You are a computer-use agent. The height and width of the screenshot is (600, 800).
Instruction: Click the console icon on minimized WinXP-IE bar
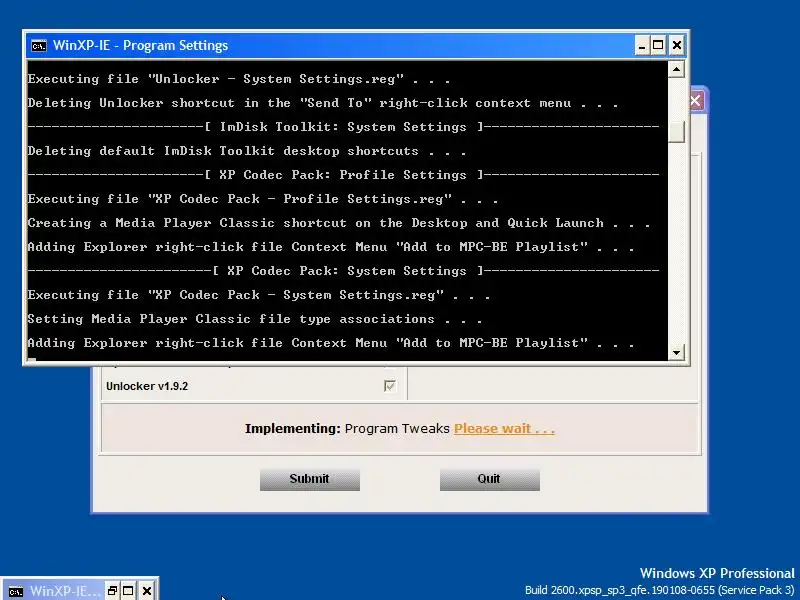point(15,591)
